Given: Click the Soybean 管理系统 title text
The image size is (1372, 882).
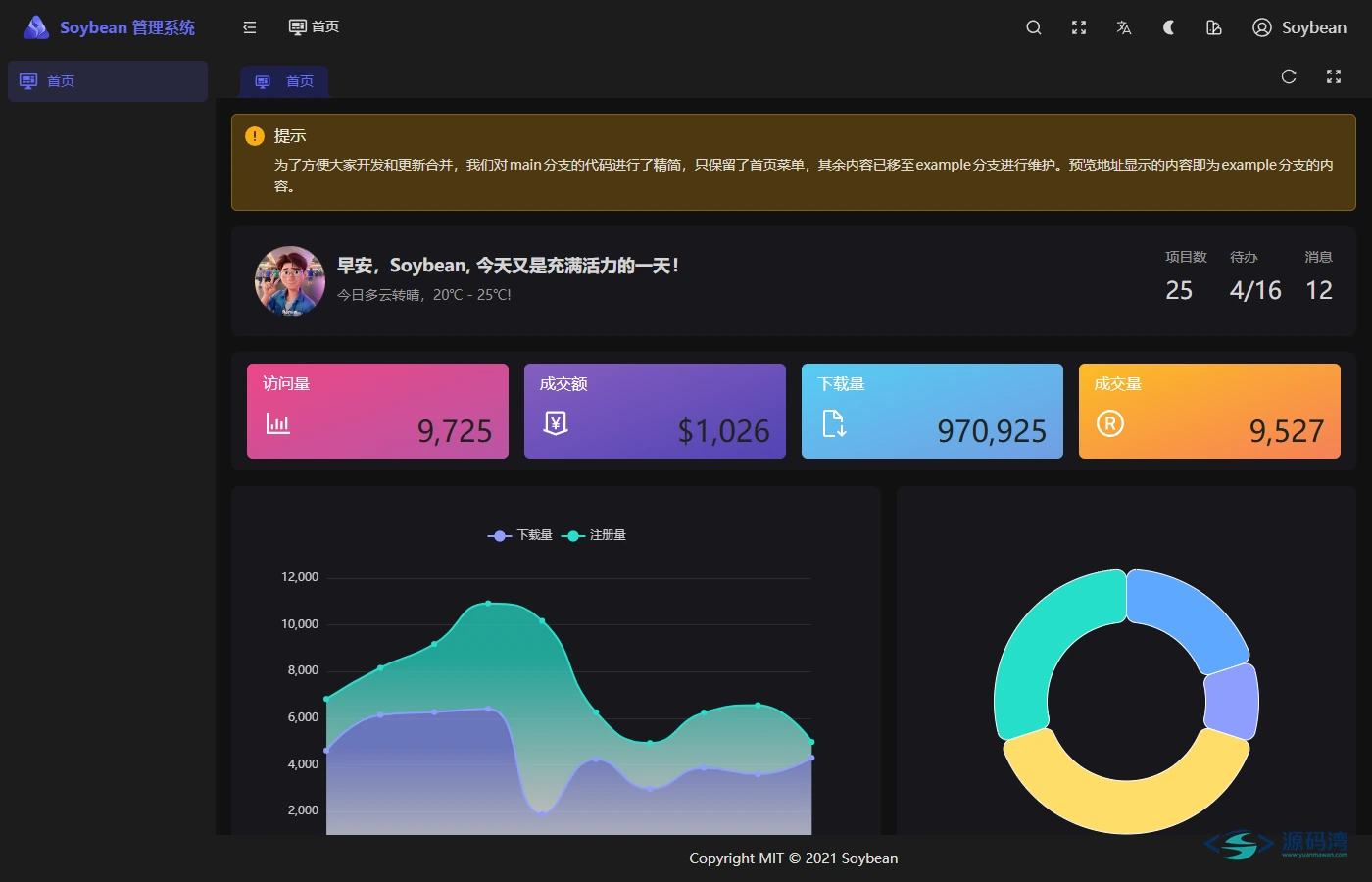Looking at the screenshot, I should [127, 27].
